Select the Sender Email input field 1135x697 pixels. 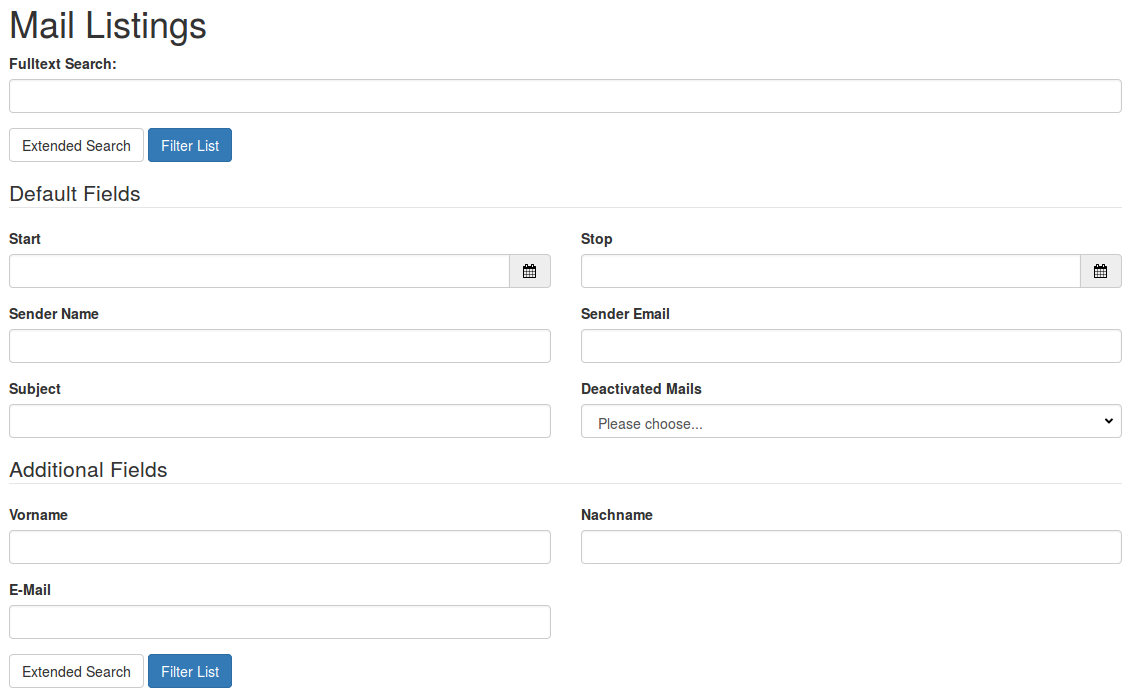point(850,346)
